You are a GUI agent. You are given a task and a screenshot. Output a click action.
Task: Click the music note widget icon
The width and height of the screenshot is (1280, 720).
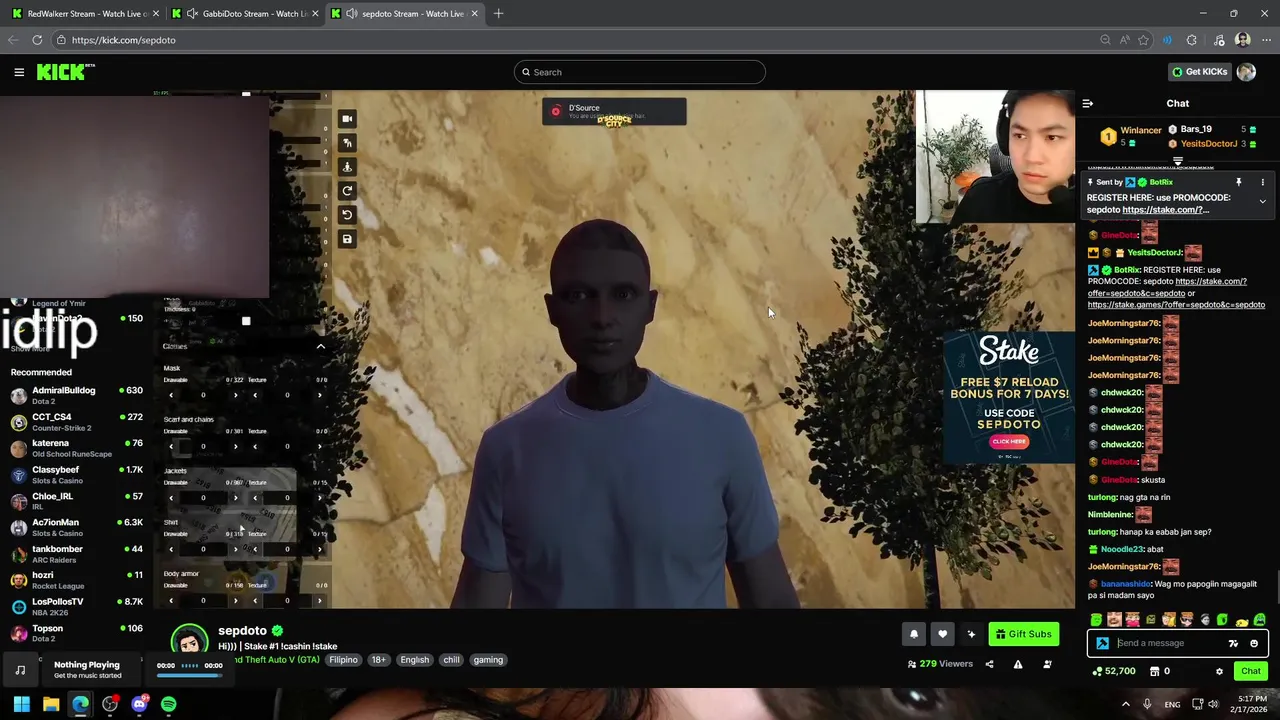pos(20,670)
